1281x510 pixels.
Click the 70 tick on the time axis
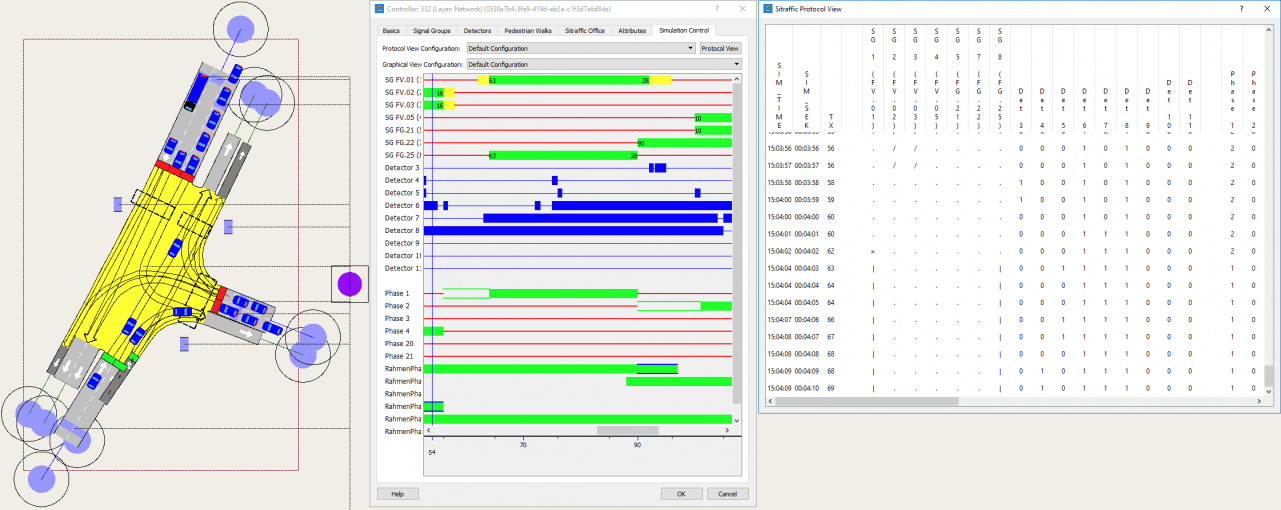(523, 444)
